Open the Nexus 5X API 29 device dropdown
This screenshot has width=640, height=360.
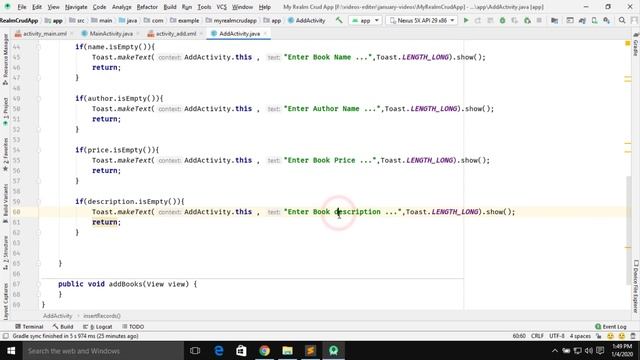coord(422,20)
